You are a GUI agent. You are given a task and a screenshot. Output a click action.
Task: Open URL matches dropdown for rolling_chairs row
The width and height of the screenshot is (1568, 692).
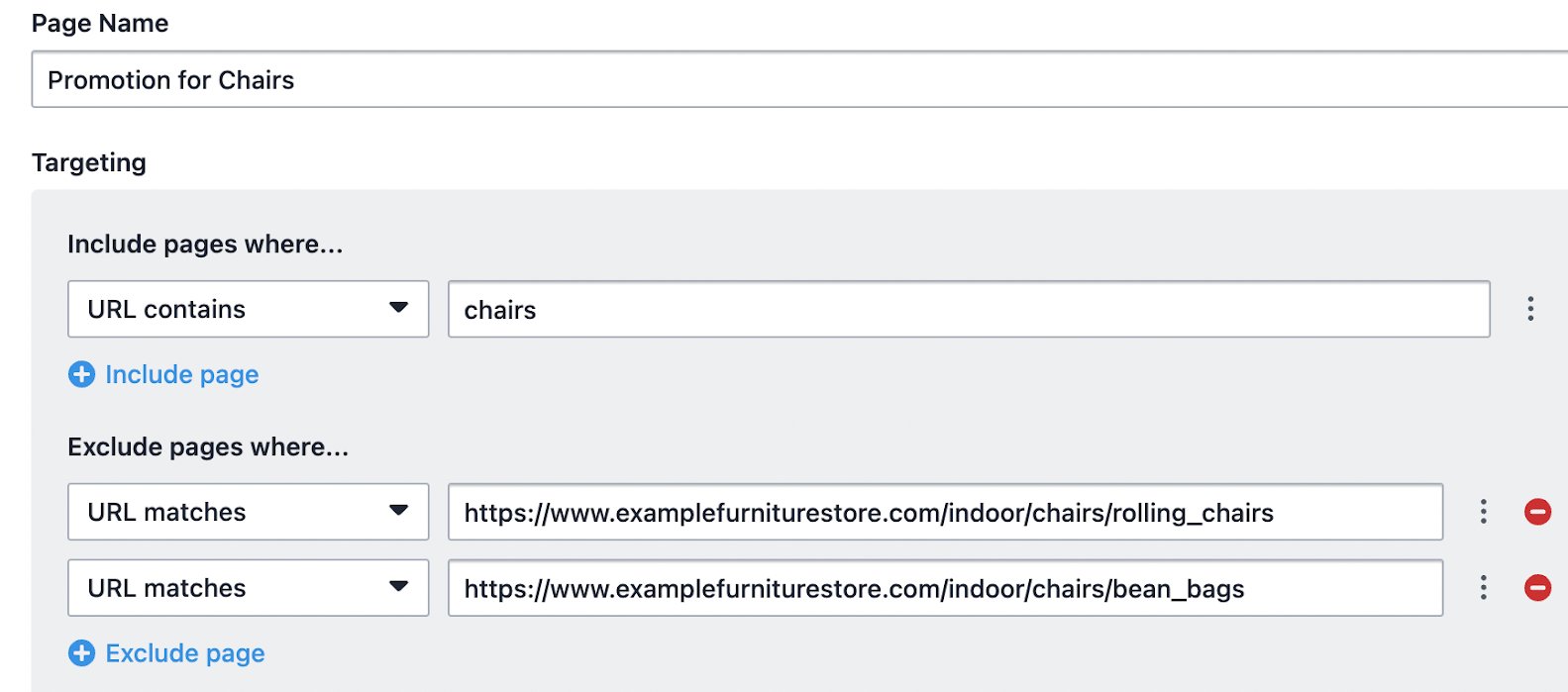coord(248,512)
